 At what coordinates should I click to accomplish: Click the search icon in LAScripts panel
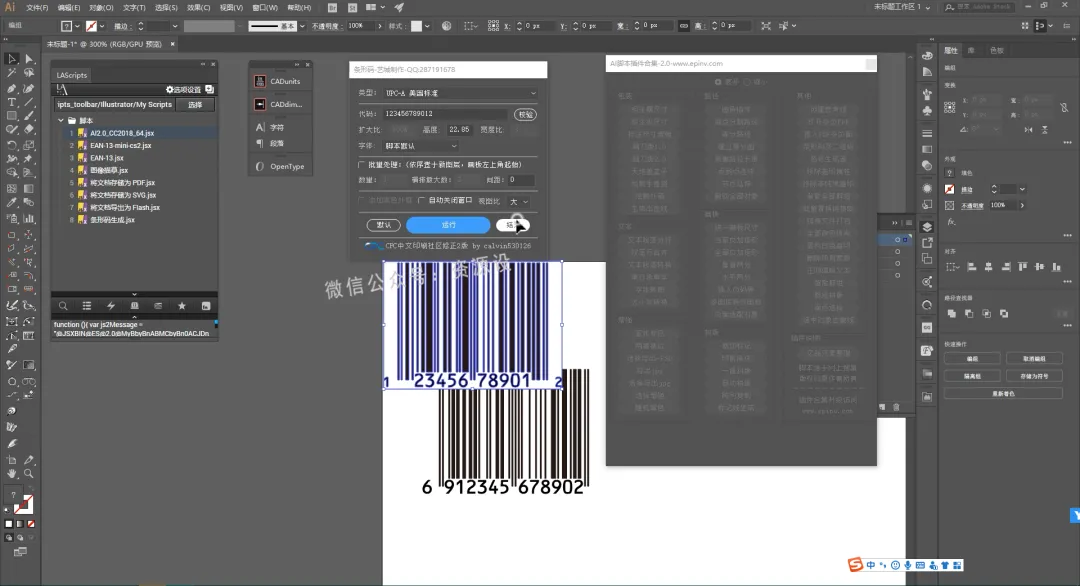coord(63,305)
